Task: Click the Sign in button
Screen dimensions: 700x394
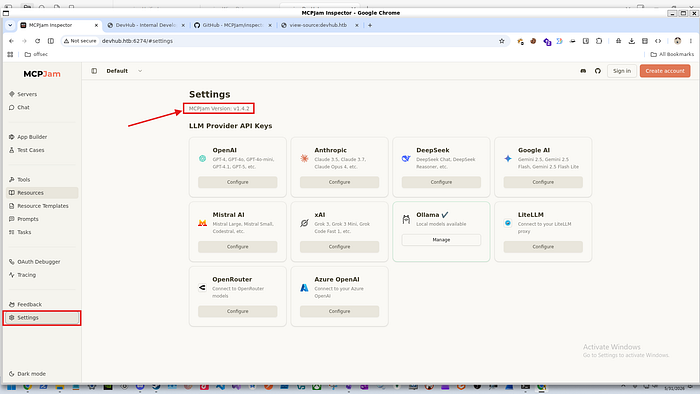Action: pos(622,71)
